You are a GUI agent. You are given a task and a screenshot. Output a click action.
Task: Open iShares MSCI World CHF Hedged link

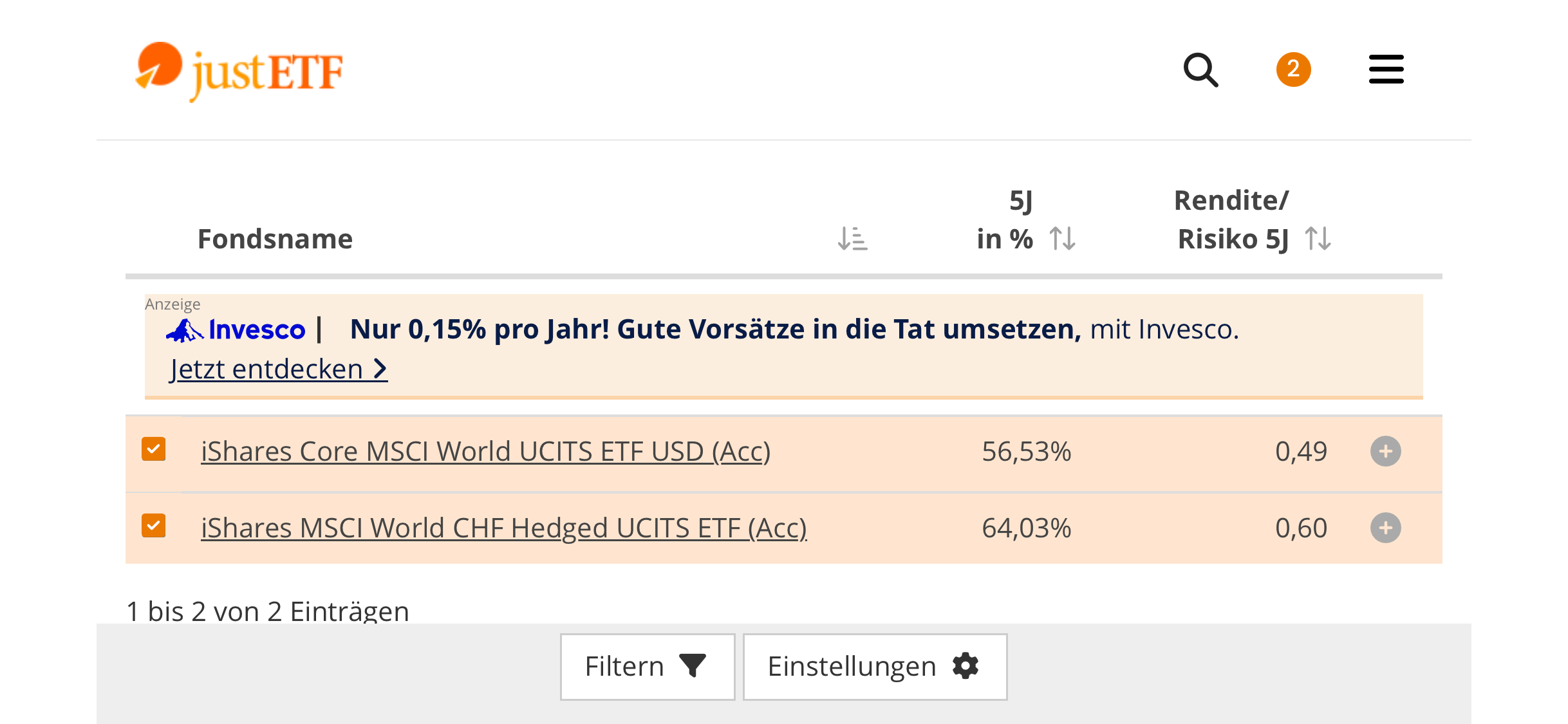[x=504, y=528]
